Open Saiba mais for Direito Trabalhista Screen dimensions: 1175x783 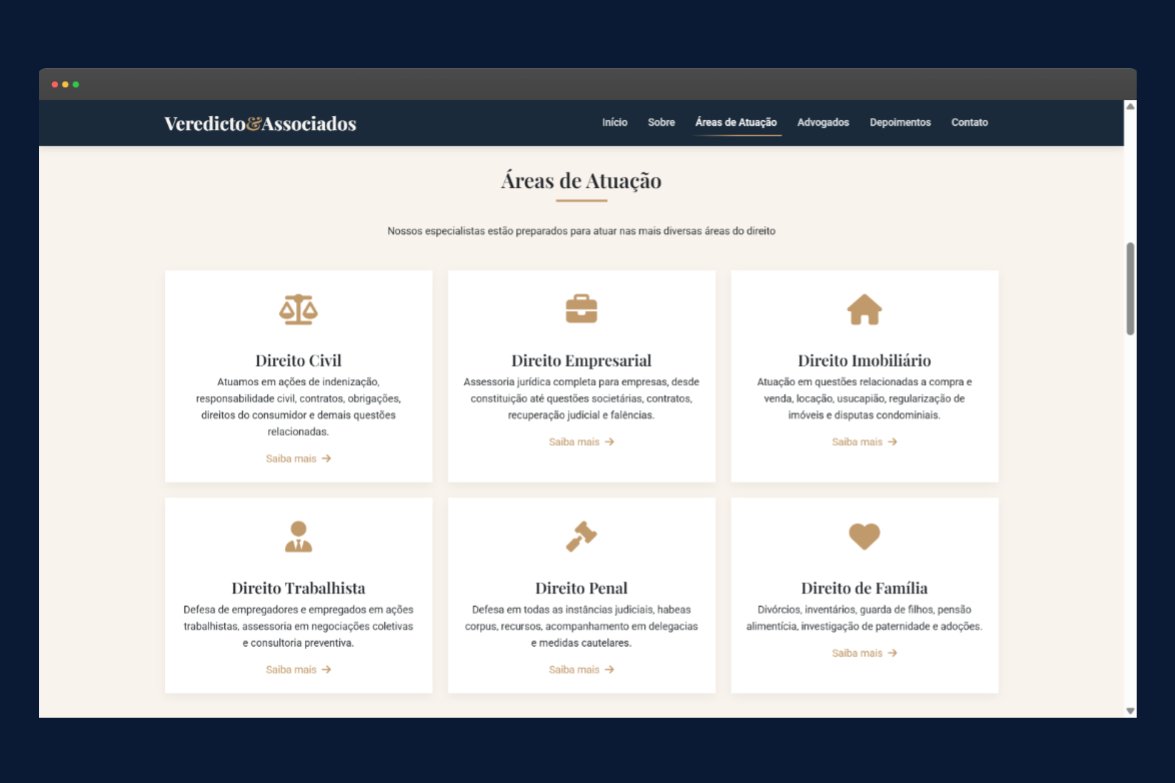(298, 670)
